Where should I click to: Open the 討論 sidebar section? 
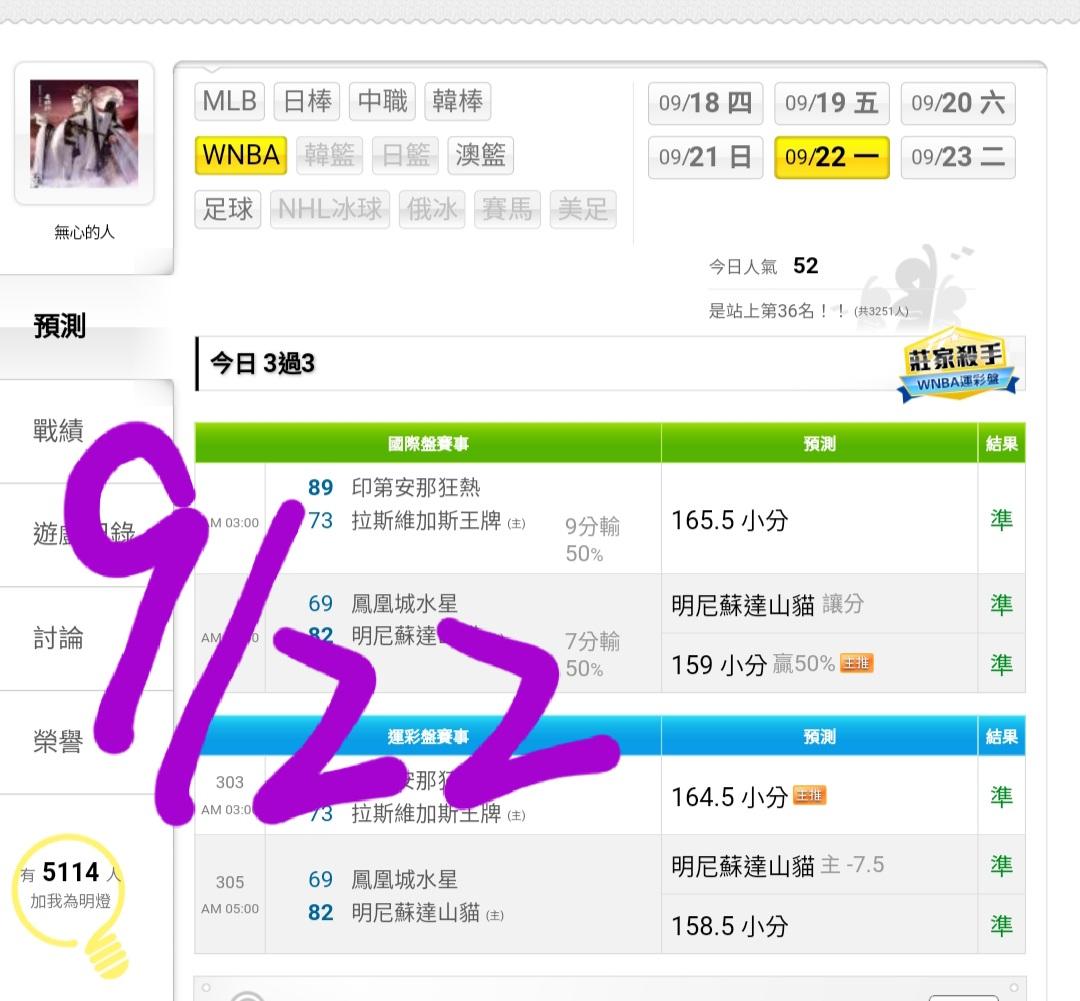59,639
